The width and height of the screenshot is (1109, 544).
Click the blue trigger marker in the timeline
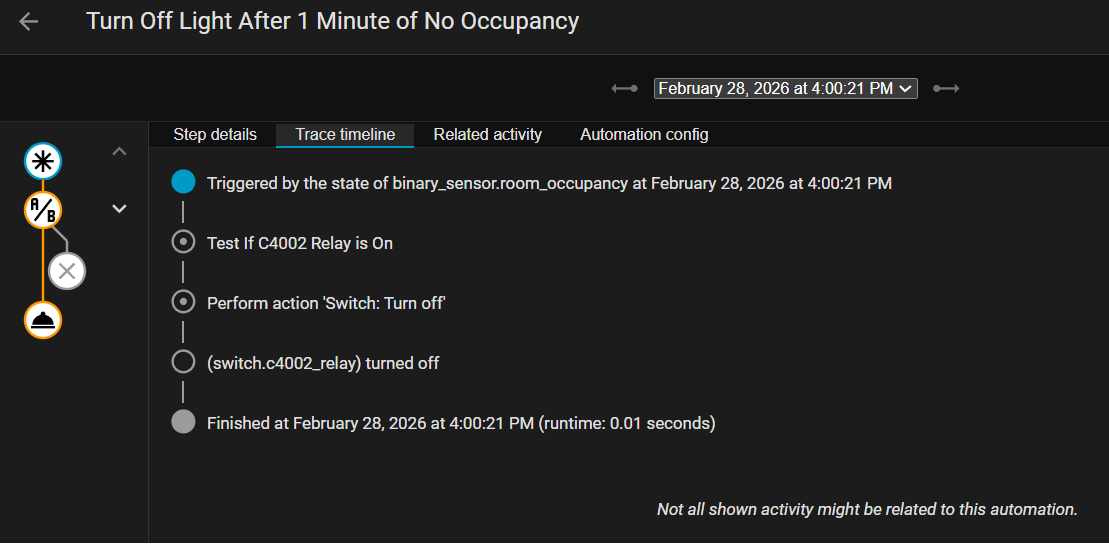click(183, 182)
